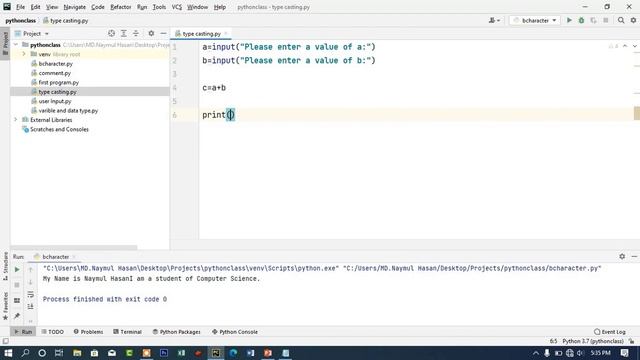Click Project panel horizontal scrollbar
The height and width of the screenshot is (360, 640).
pos(74,247)
